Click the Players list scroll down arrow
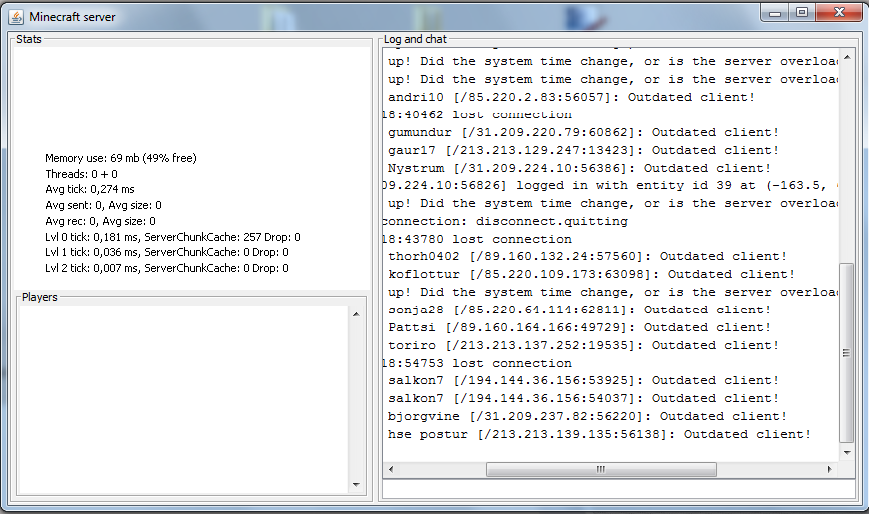Screen dimensions: 872x514 [356, 485]
